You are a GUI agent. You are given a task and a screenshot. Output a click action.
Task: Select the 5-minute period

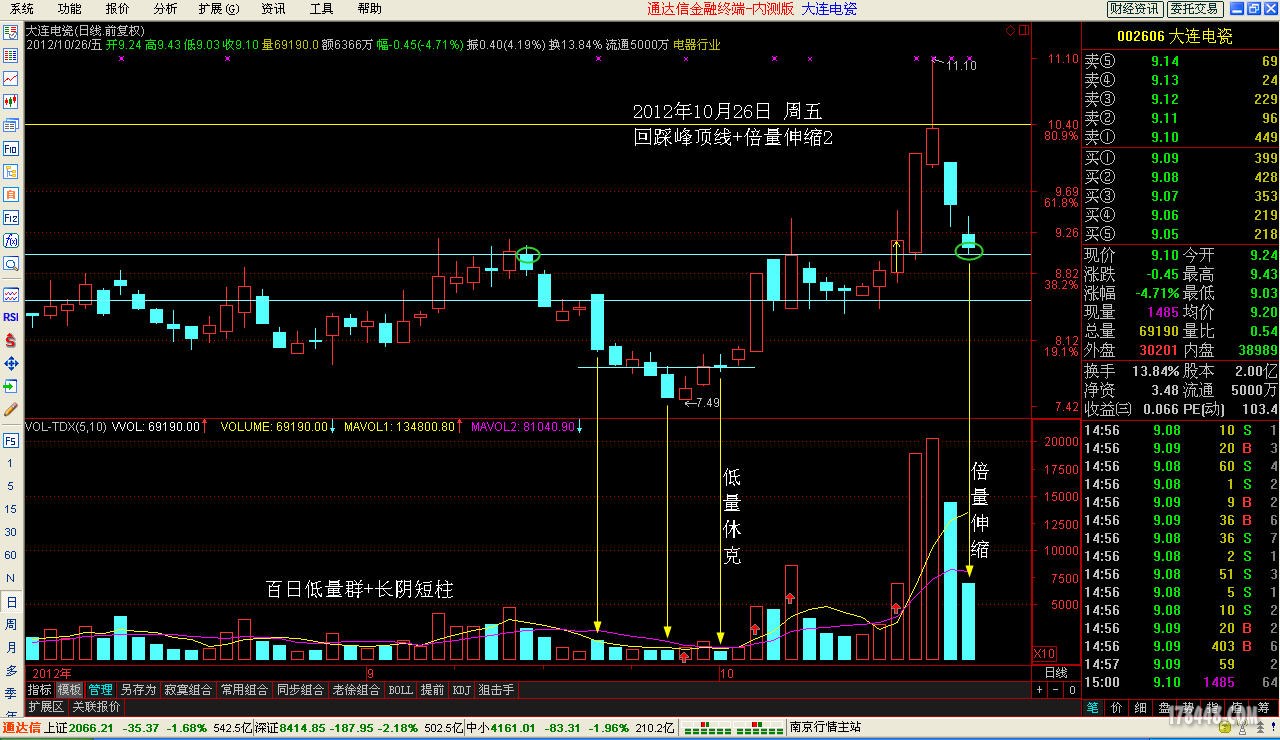pyautogui.click(x=11, y=486)
